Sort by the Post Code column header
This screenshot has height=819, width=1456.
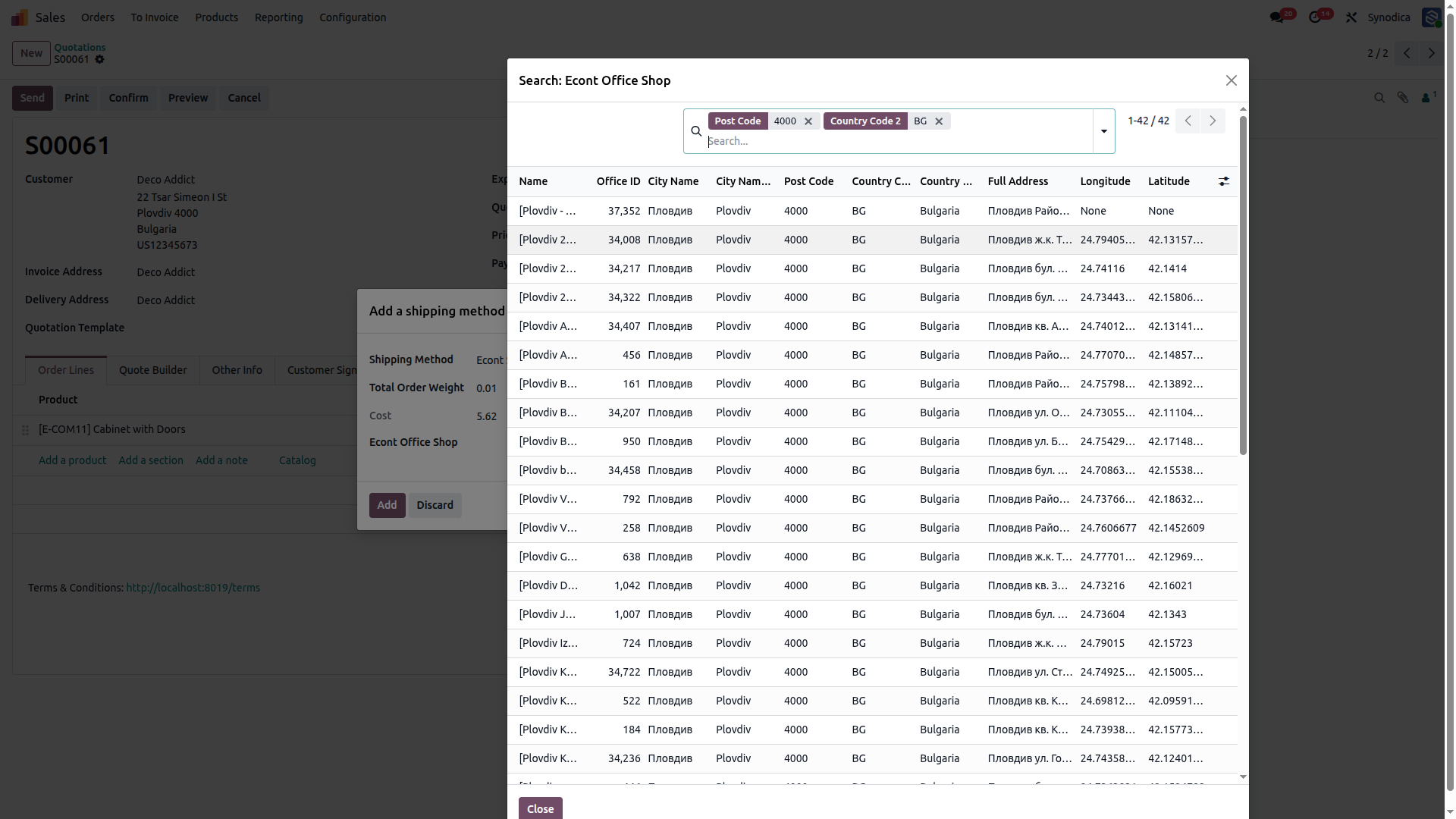click(x=808, y=181)
